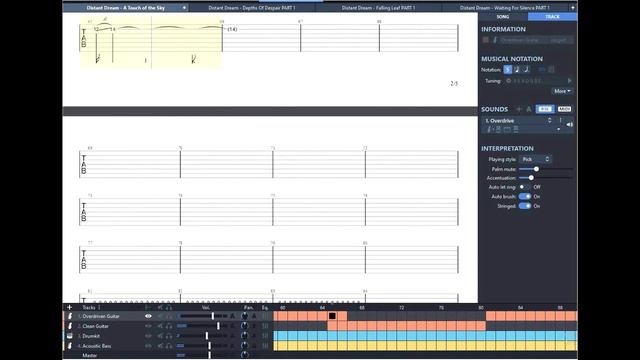Screen dimensions: 640x360
Task: Select the slash notation icon
Action: click(x=527, y=69)
